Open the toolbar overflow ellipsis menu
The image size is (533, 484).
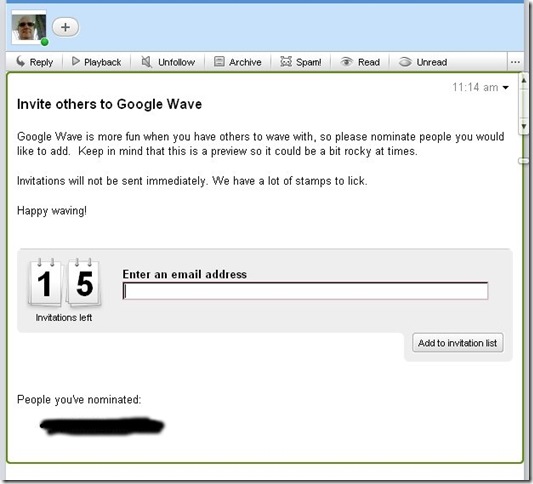[x=515, y=62]
